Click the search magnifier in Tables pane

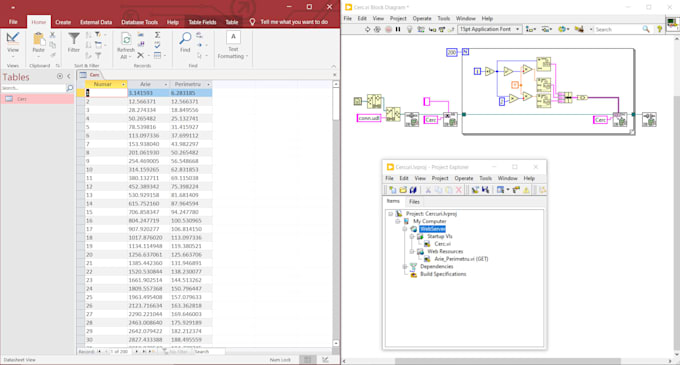click(69, 88)
